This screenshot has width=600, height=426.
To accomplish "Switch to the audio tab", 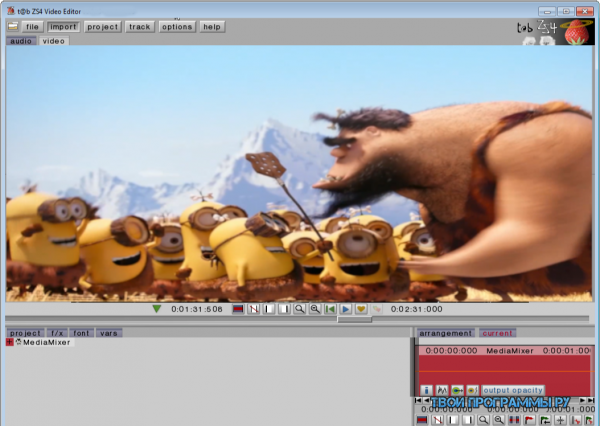I will click(x=21, y=41).
